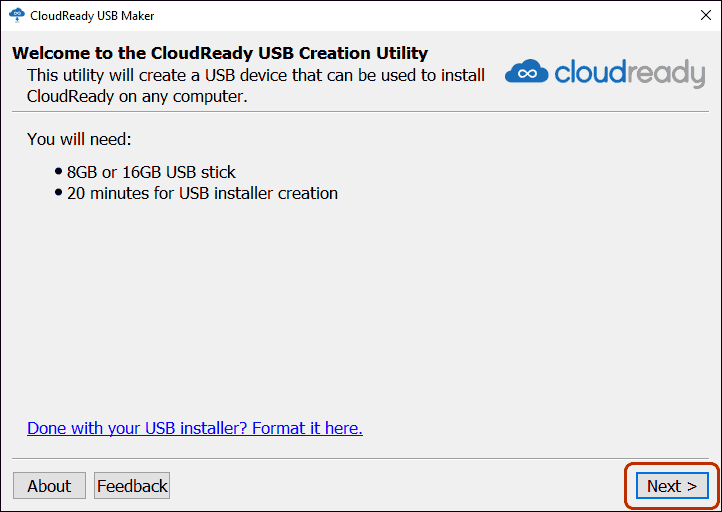The width and height of the screenshot is (722, 512).
Task: Click the cloudready wordmark text in logo
Action: 629,73
